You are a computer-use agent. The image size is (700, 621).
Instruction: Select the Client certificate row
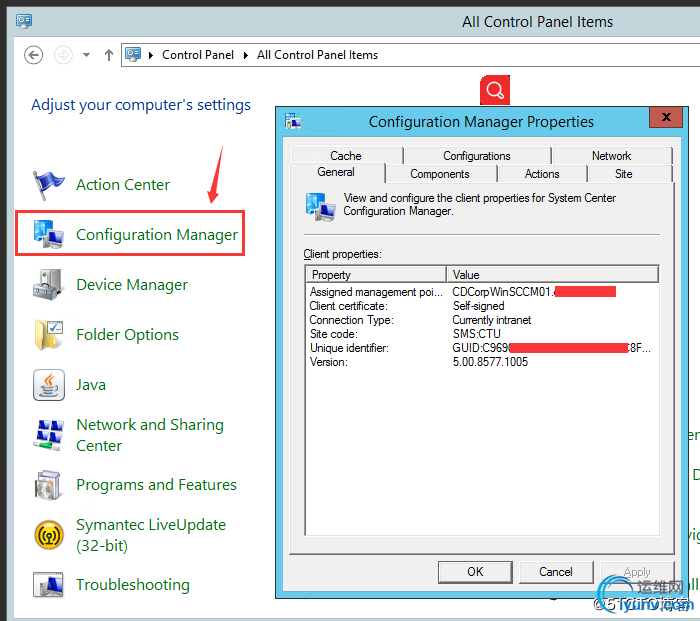tap(482, 306)
